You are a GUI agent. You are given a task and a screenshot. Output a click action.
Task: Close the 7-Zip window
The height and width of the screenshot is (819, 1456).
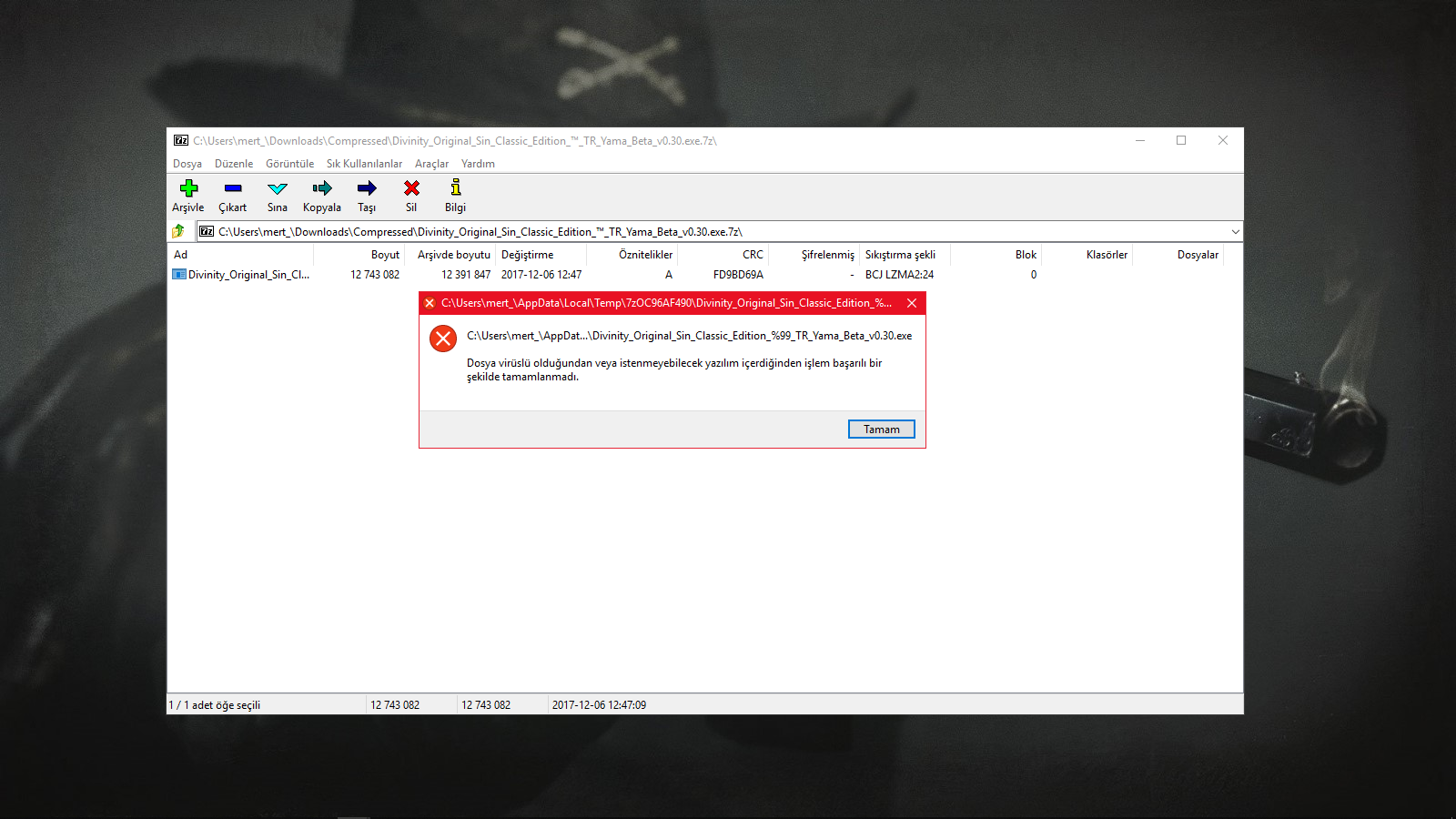point(1223,140)
